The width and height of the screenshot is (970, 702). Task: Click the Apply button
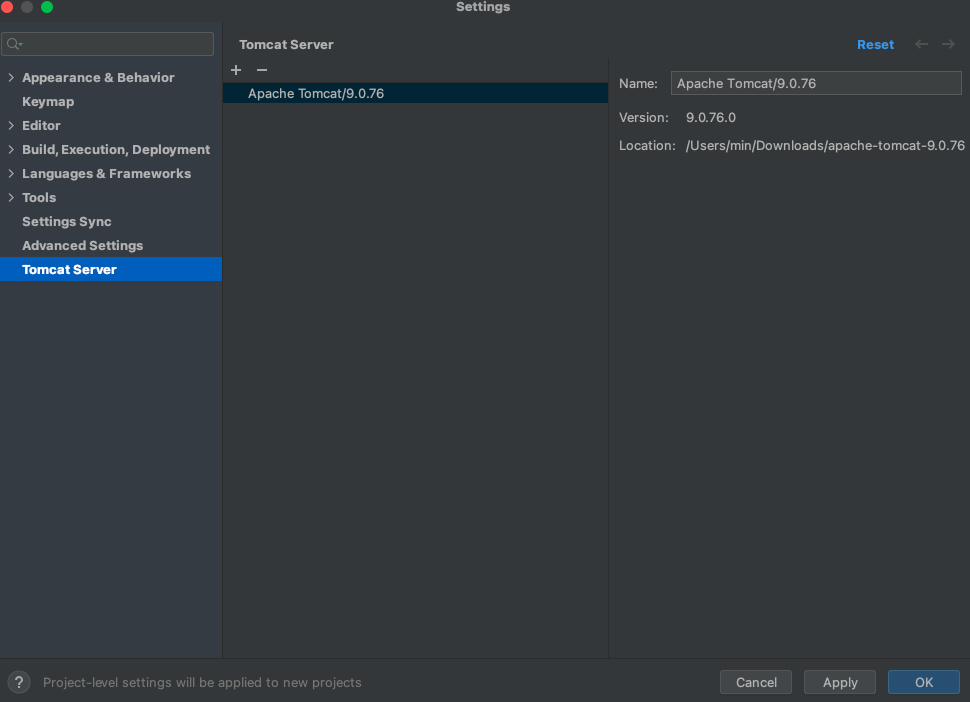(x=840, y=682)
